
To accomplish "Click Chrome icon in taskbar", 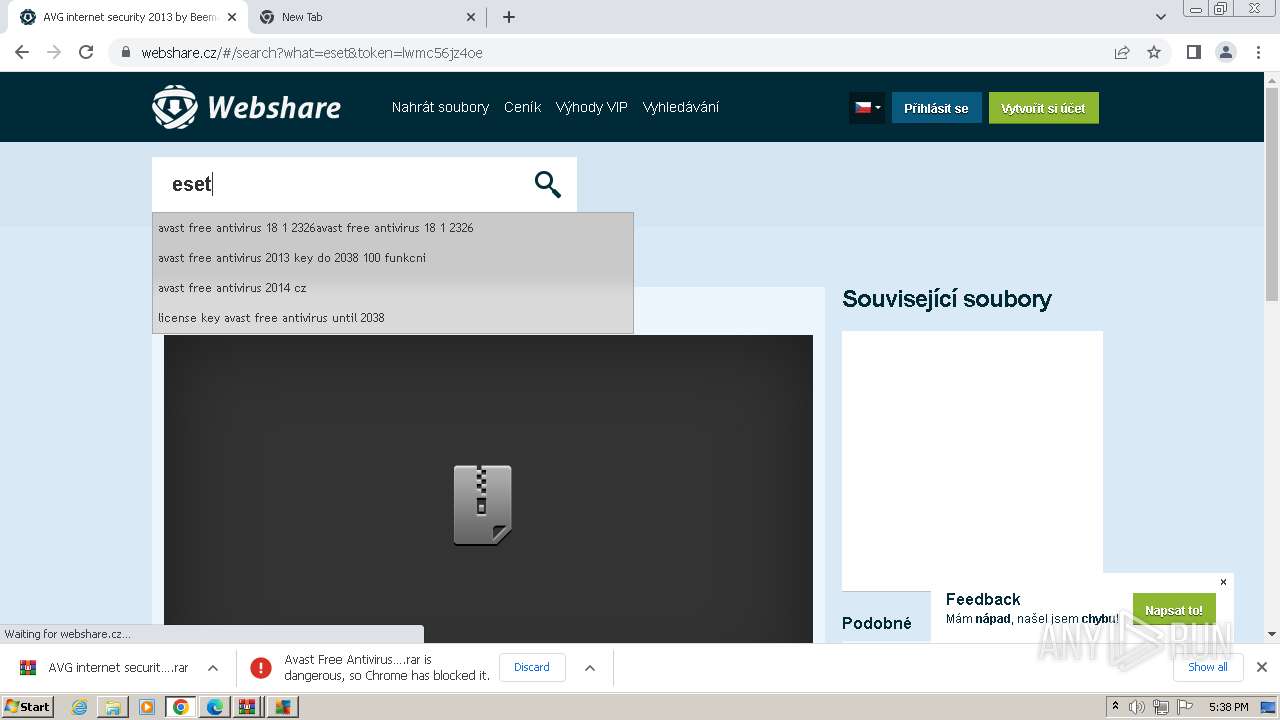I will coord(181,707).
